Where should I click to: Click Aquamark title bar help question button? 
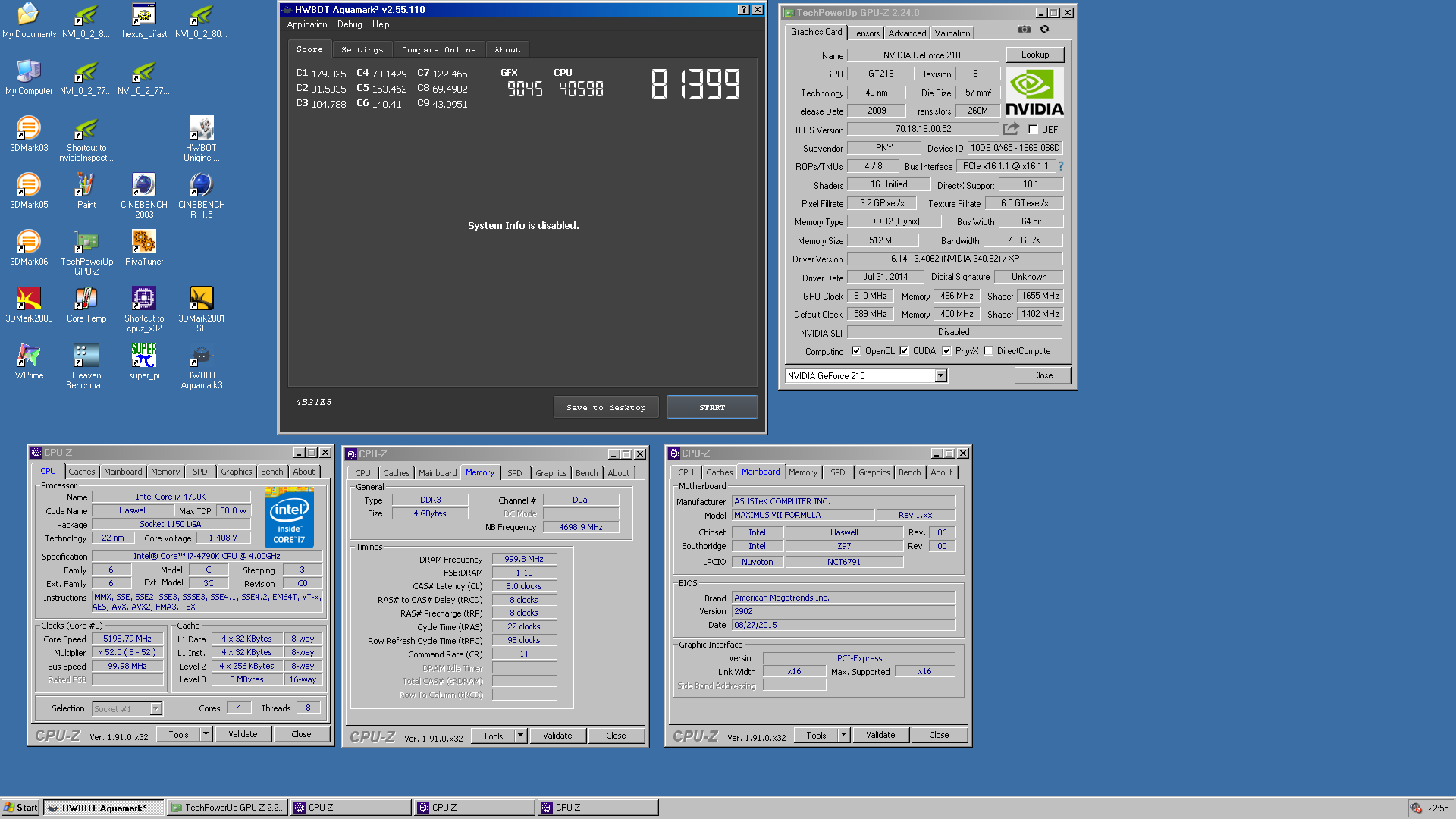click(x=743, y=10)
